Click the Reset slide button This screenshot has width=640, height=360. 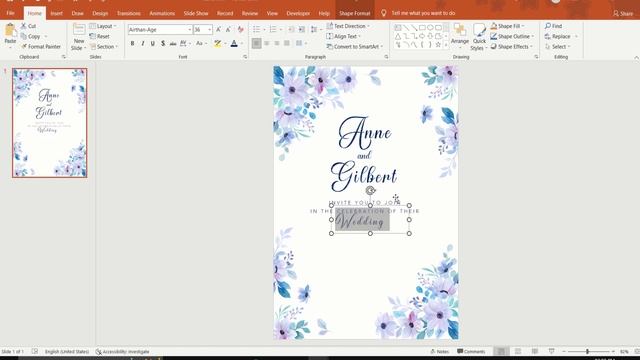pos(100,36)
